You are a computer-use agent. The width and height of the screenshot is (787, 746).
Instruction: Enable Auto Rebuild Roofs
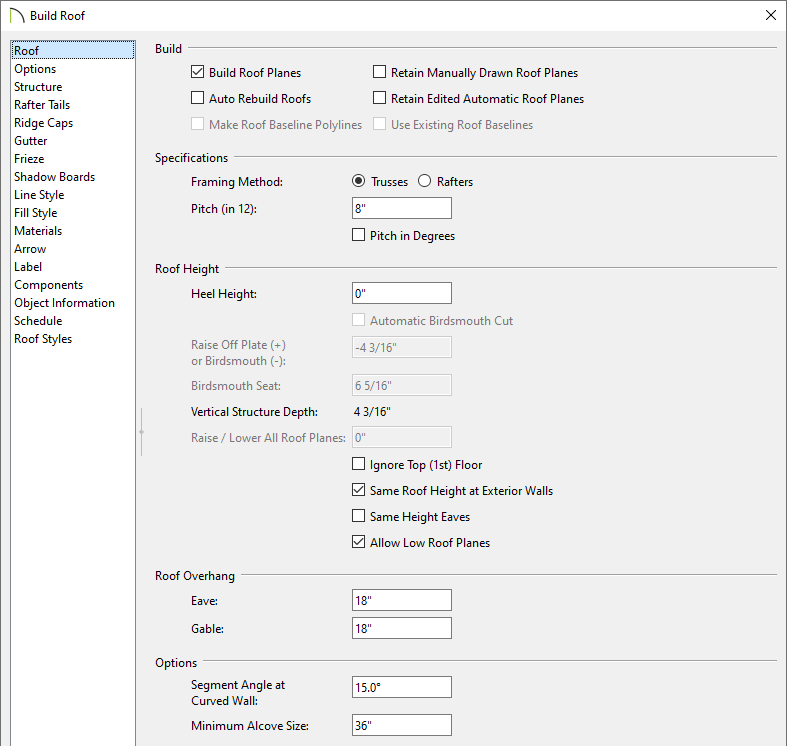(198, 97)
